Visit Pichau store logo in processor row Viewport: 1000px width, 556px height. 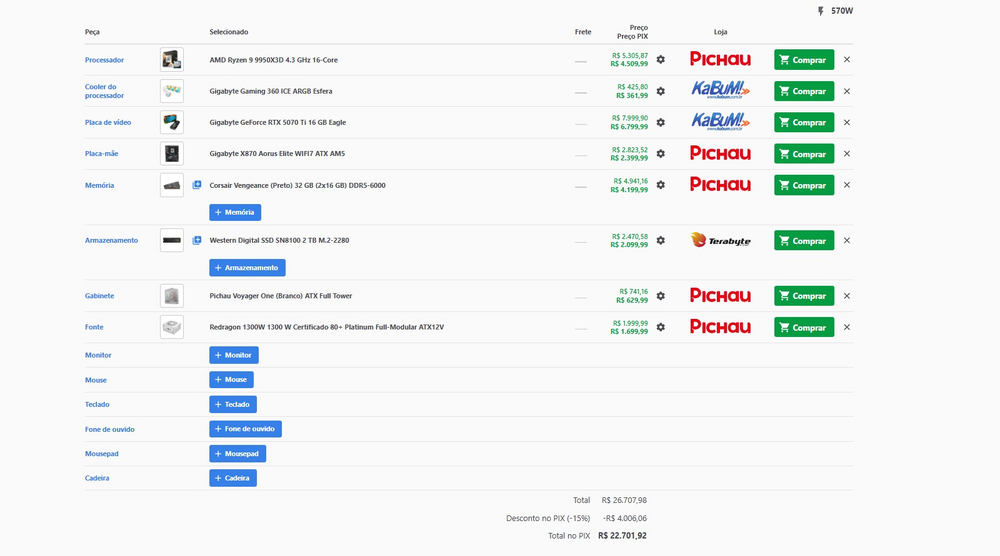[720, 59]
